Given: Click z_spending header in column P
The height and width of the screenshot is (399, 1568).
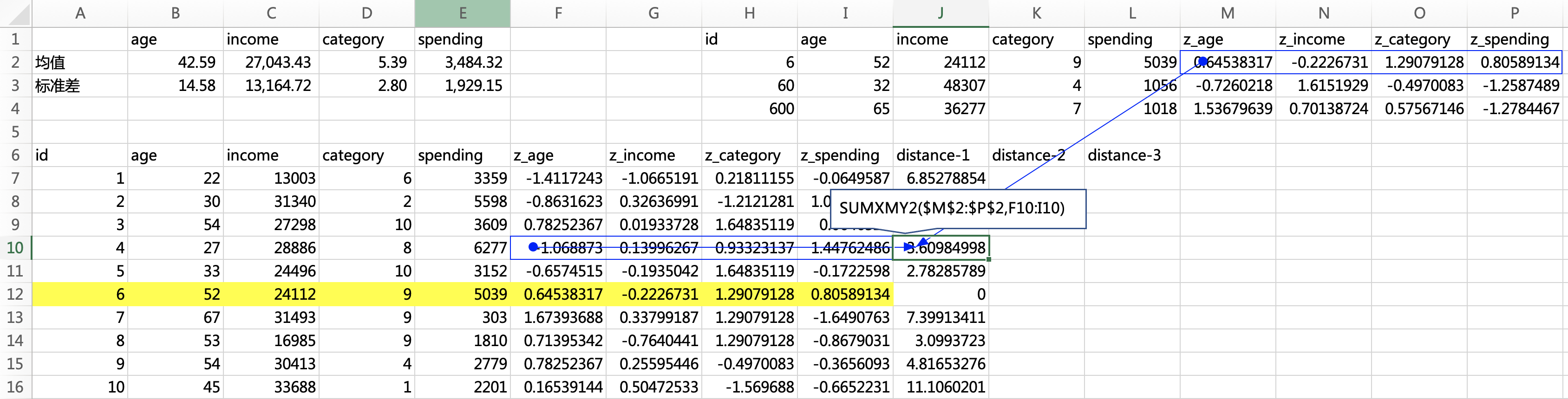Looking at the screenshot, I should [1515, 39].
